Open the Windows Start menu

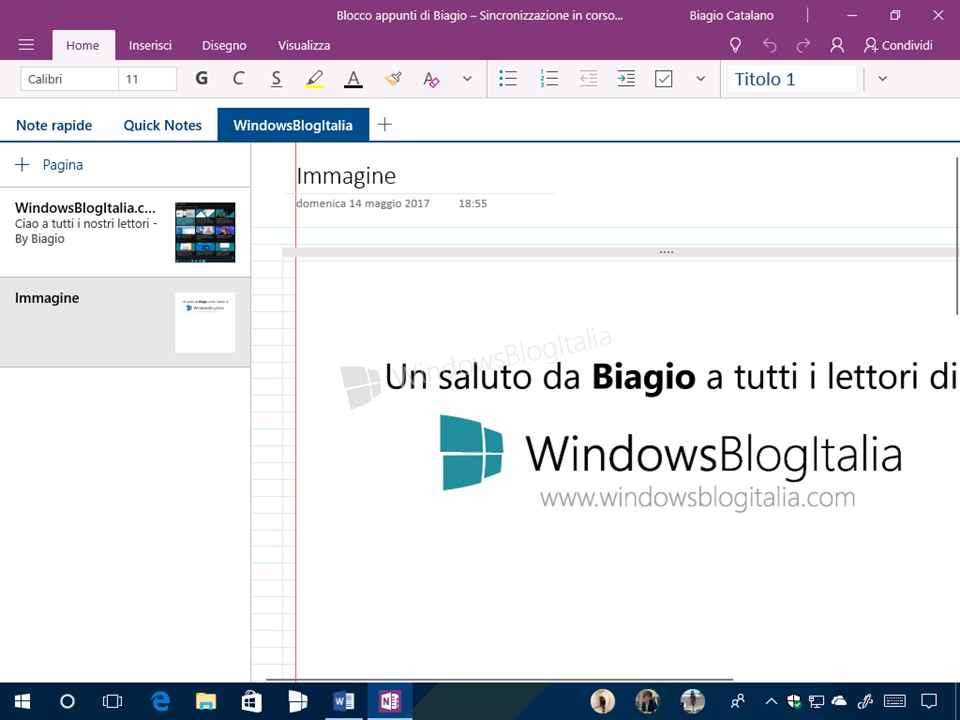click(23, 701)
